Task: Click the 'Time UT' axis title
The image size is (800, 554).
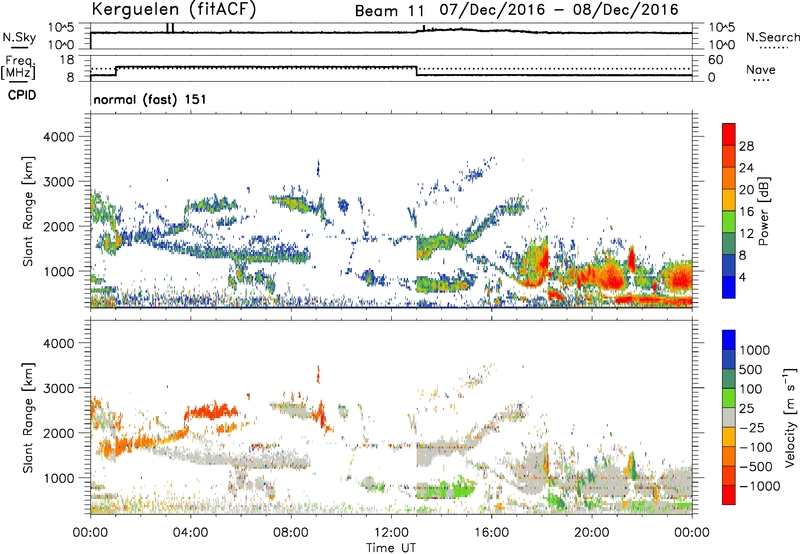Action: pos(391,548)
